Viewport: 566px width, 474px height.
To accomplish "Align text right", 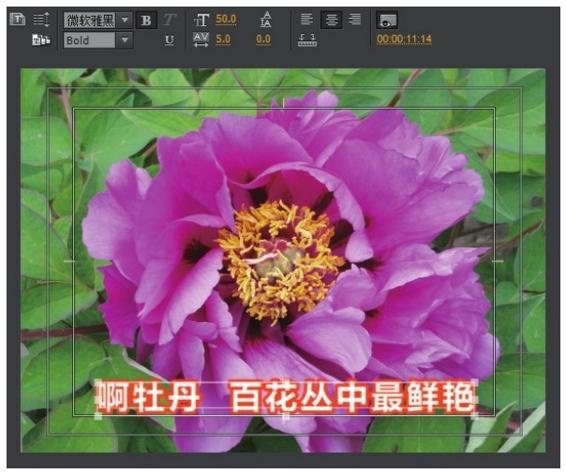I will 355,19.
